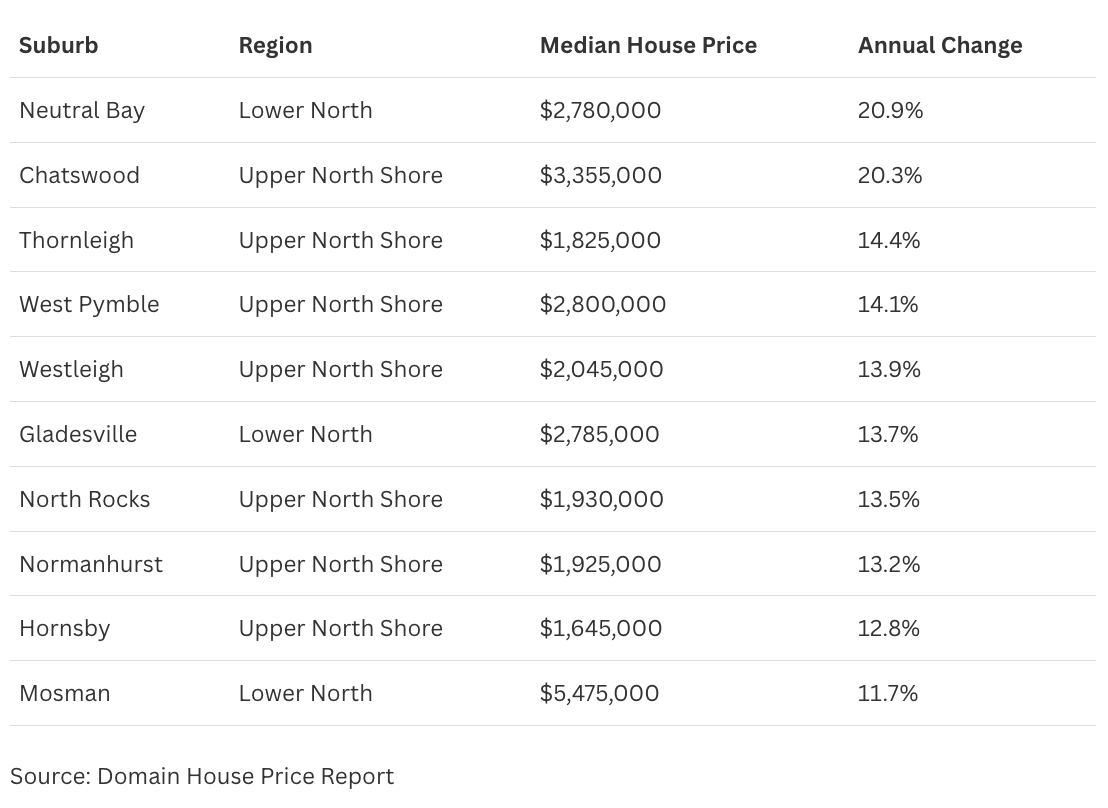Click the Gladesville suburb name
1108x808 pixels.
pyautogui.click(x=78, y=434)
